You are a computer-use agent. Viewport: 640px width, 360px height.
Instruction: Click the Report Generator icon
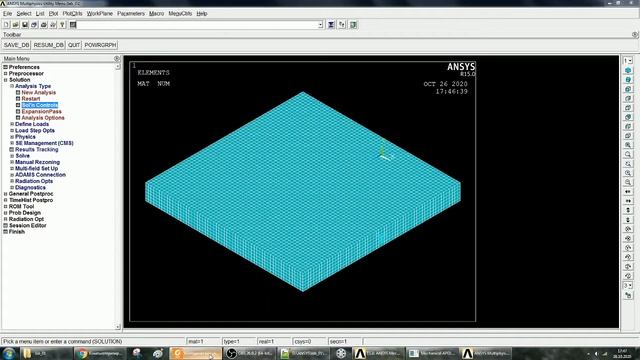(x=53, y=25)
